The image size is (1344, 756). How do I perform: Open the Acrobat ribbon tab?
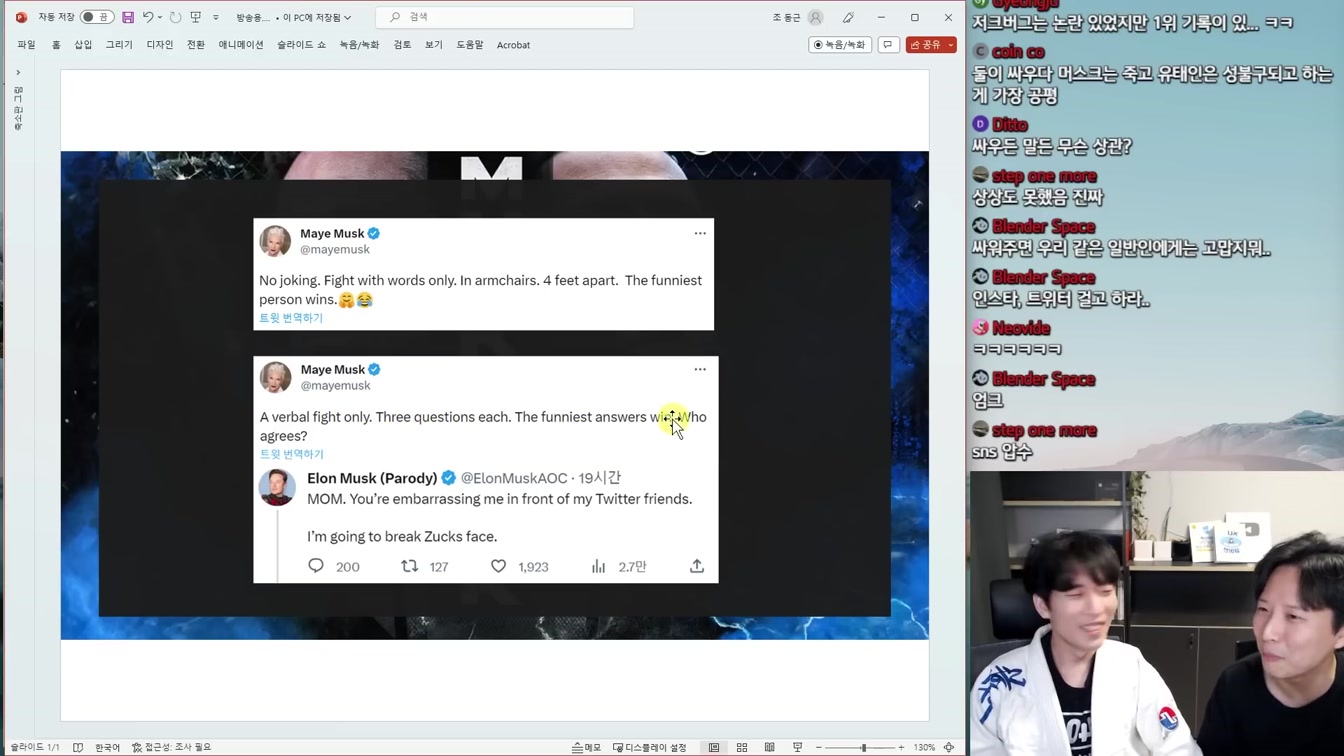coord(513,45)
